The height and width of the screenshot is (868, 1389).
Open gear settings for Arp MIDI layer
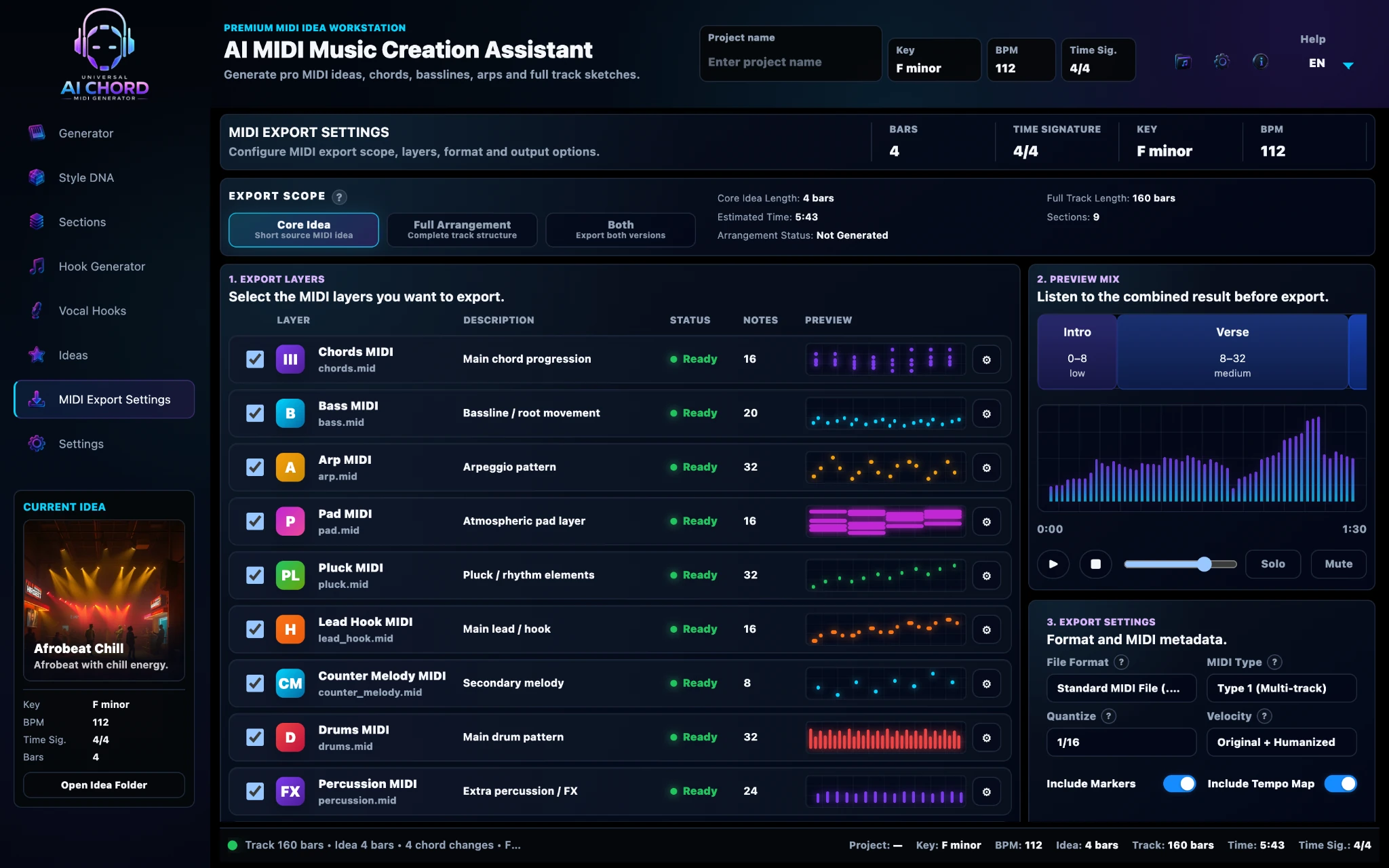(986, 467)
